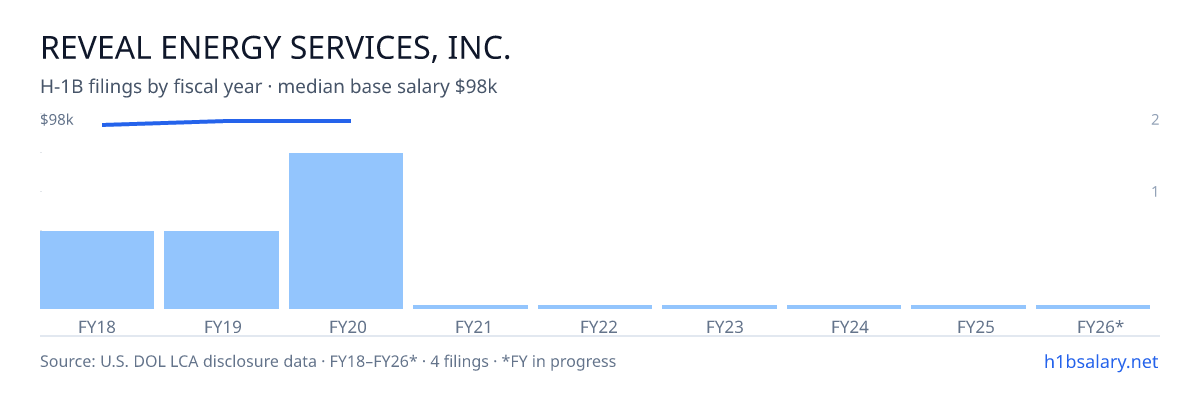Screen dimensions: 1200x400
Task: Click the blue median salary trend line
Action: pyautogui.click(x=226, y=122)
